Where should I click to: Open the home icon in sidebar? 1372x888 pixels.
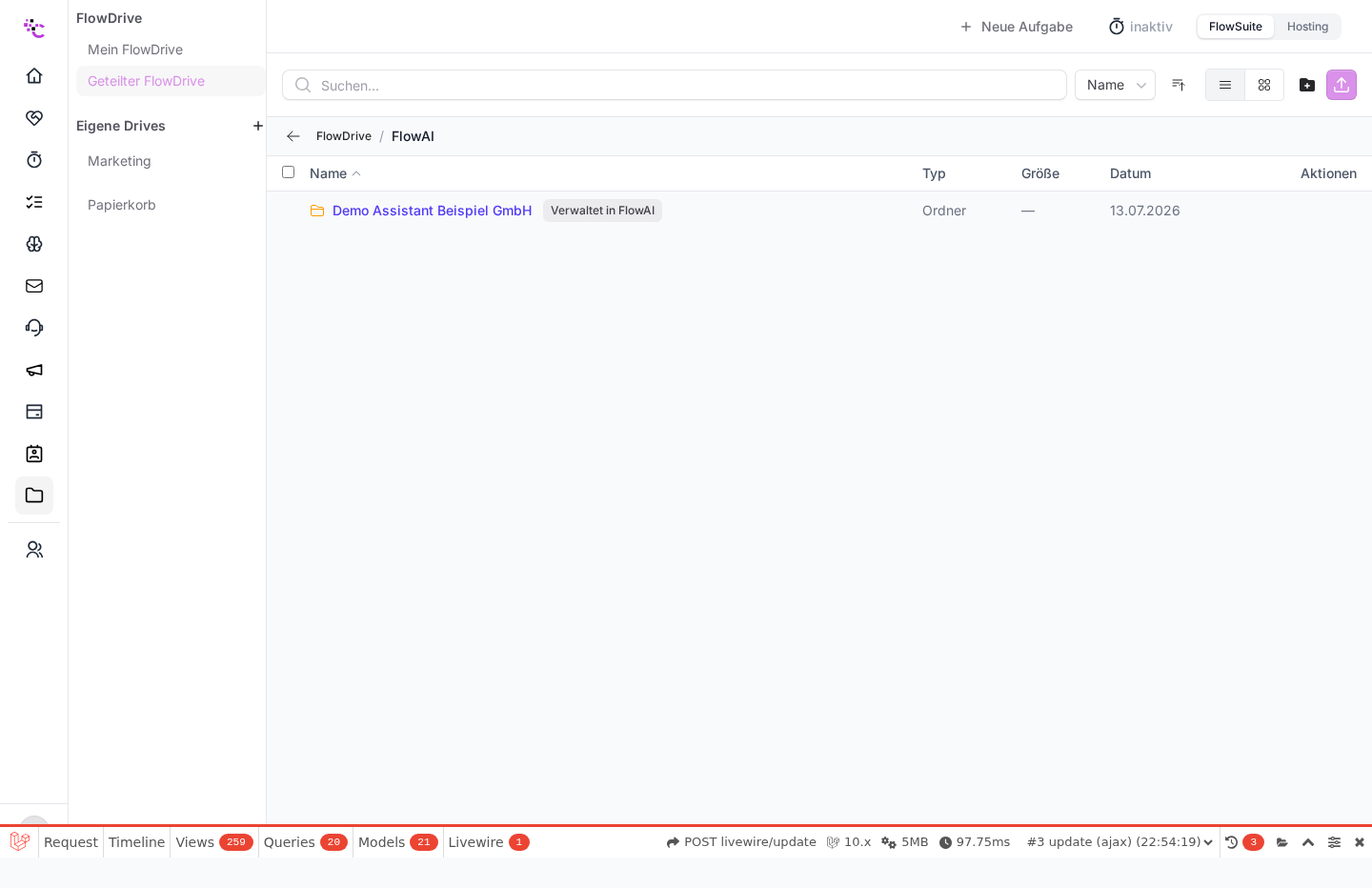click(x=34, y=76)
